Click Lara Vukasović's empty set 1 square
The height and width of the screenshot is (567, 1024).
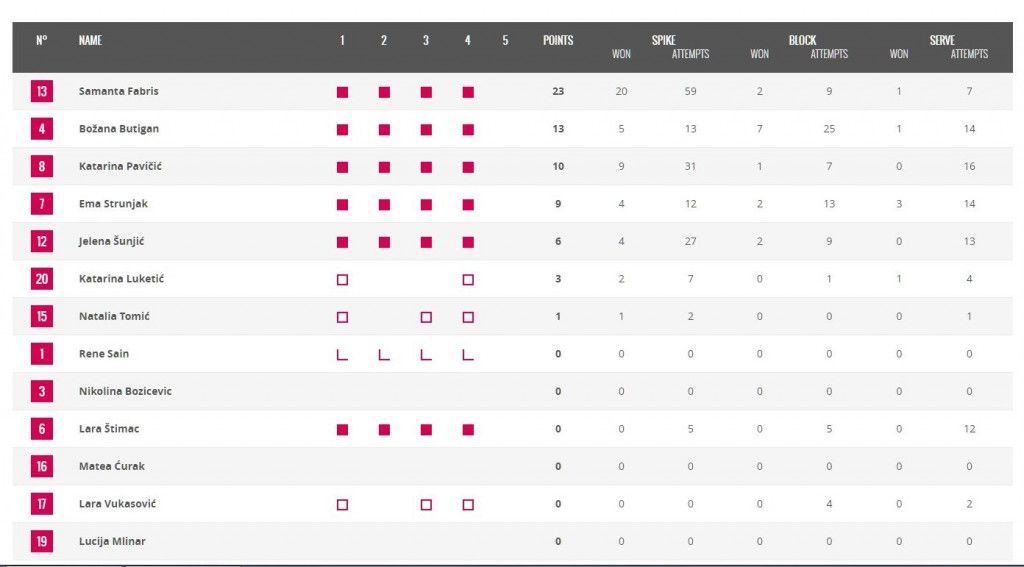(x=342, y=505)
